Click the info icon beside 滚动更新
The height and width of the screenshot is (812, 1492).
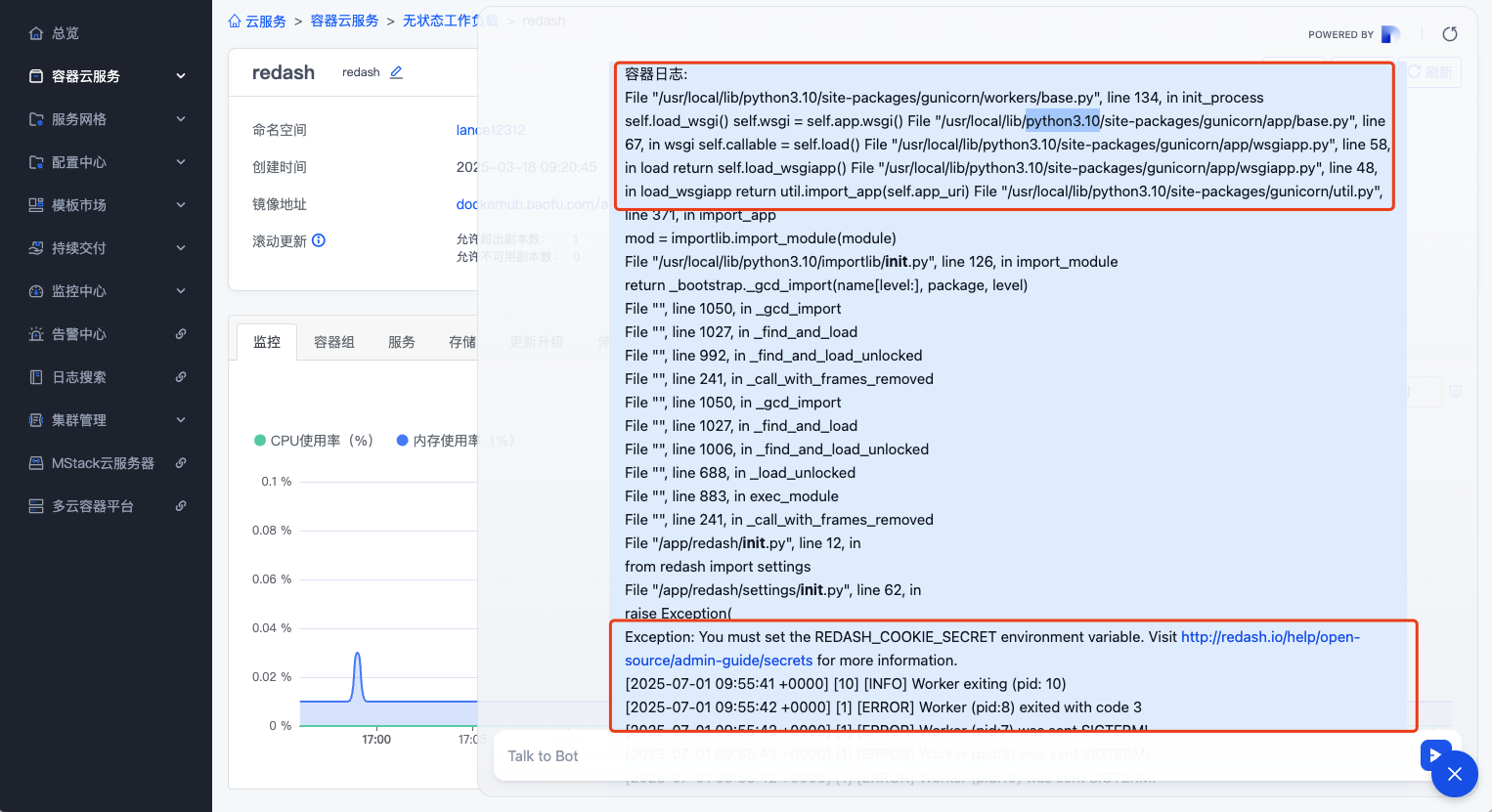pyautogui.click(x=319, y=240)
